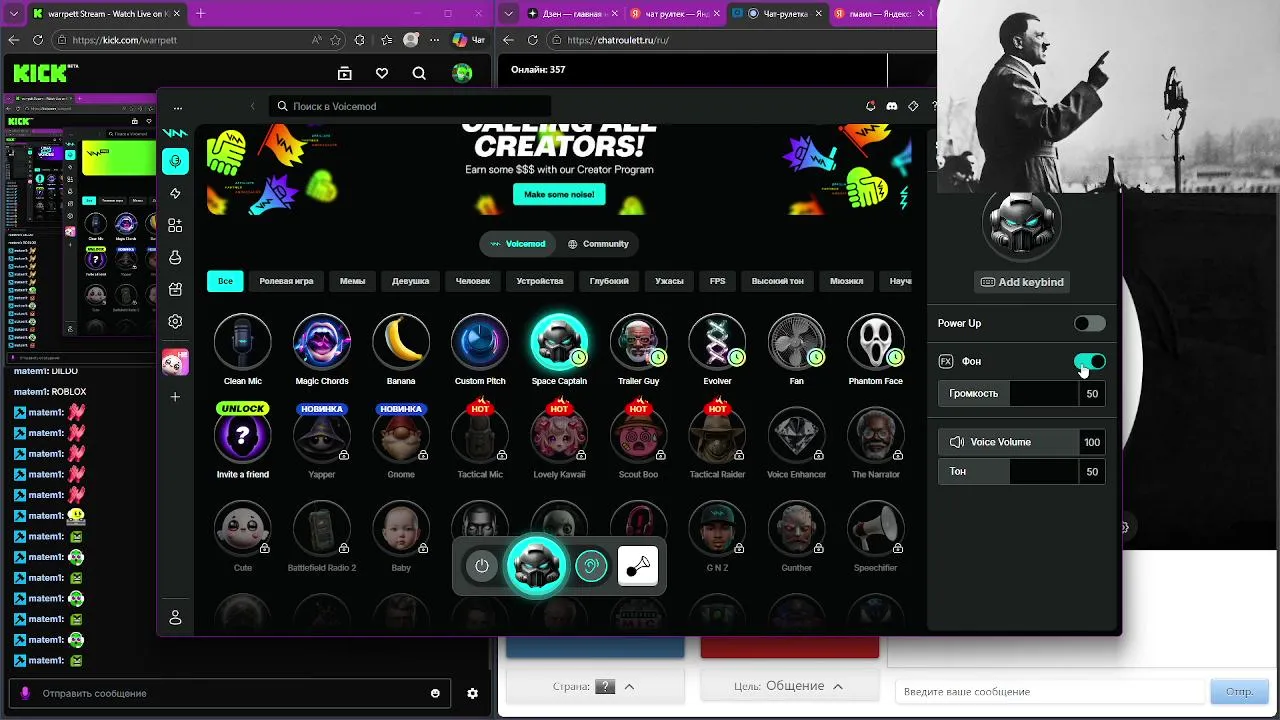The width and height of the screenshot is (1280, 720).
Task: Adjust the Тон pitch slider
Action: pos(1022,471)
